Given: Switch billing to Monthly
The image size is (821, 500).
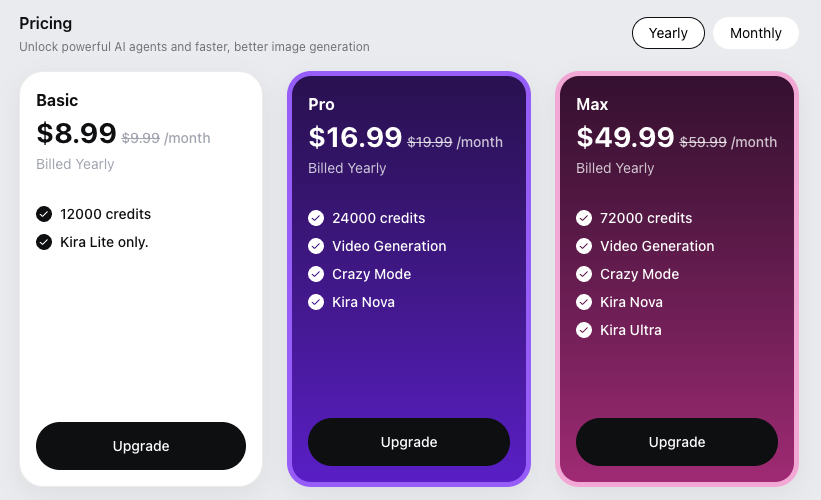Looking at the screenshot, I should coord(755,33).
